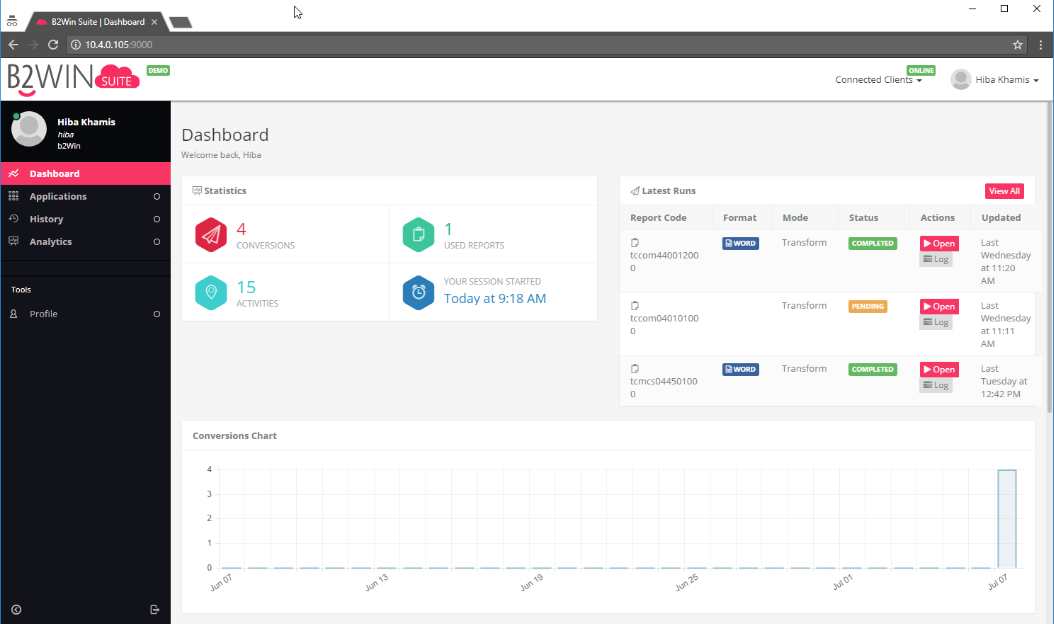Click the Applications grid icon

[x=13, y=196]
